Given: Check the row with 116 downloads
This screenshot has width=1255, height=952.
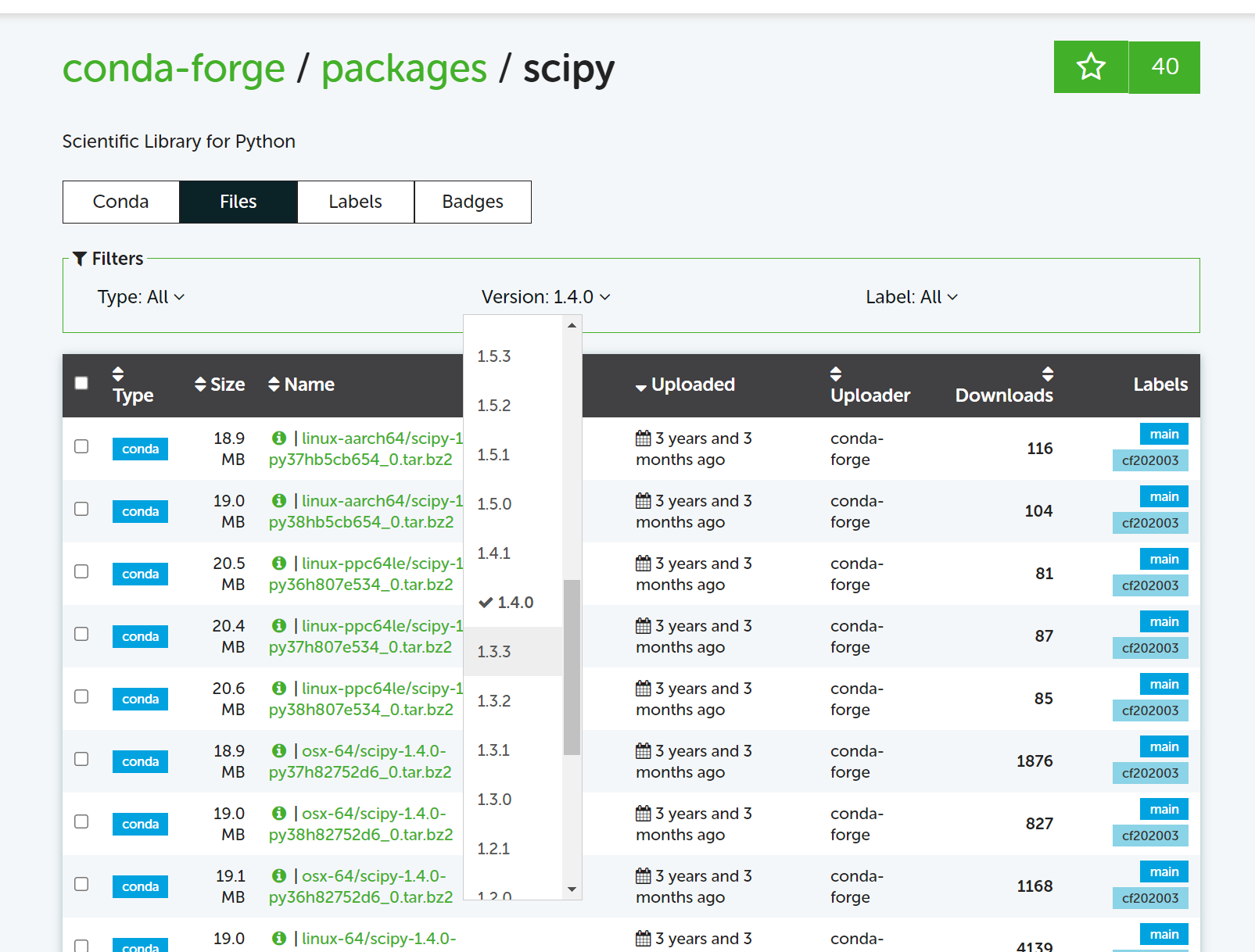Looking at the screenshot, I should [81, 446].
